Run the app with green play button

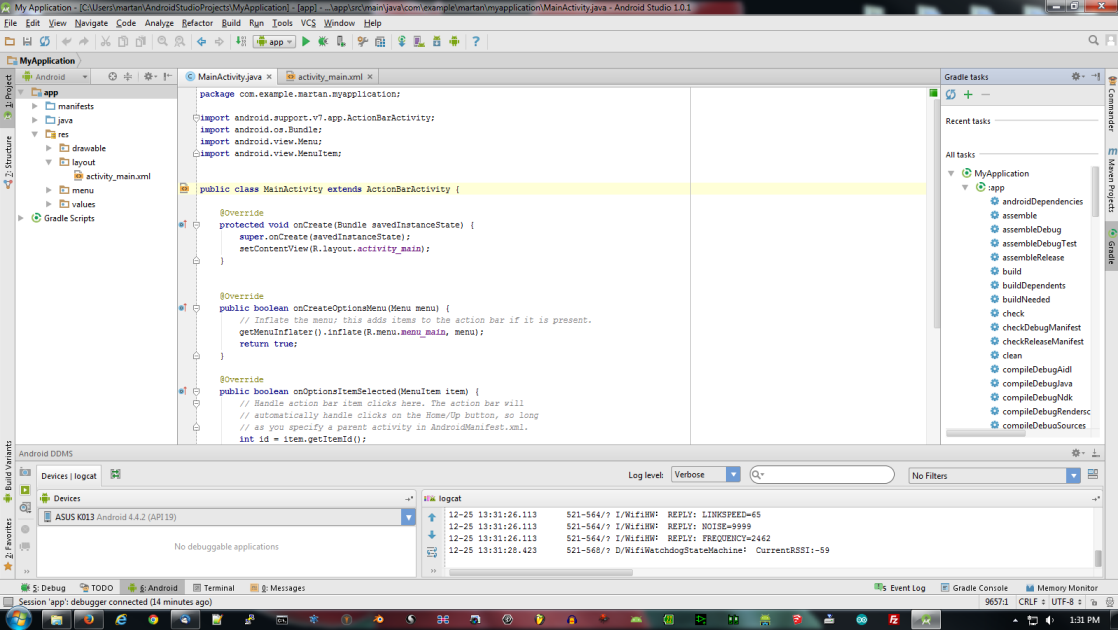(306, 41)
